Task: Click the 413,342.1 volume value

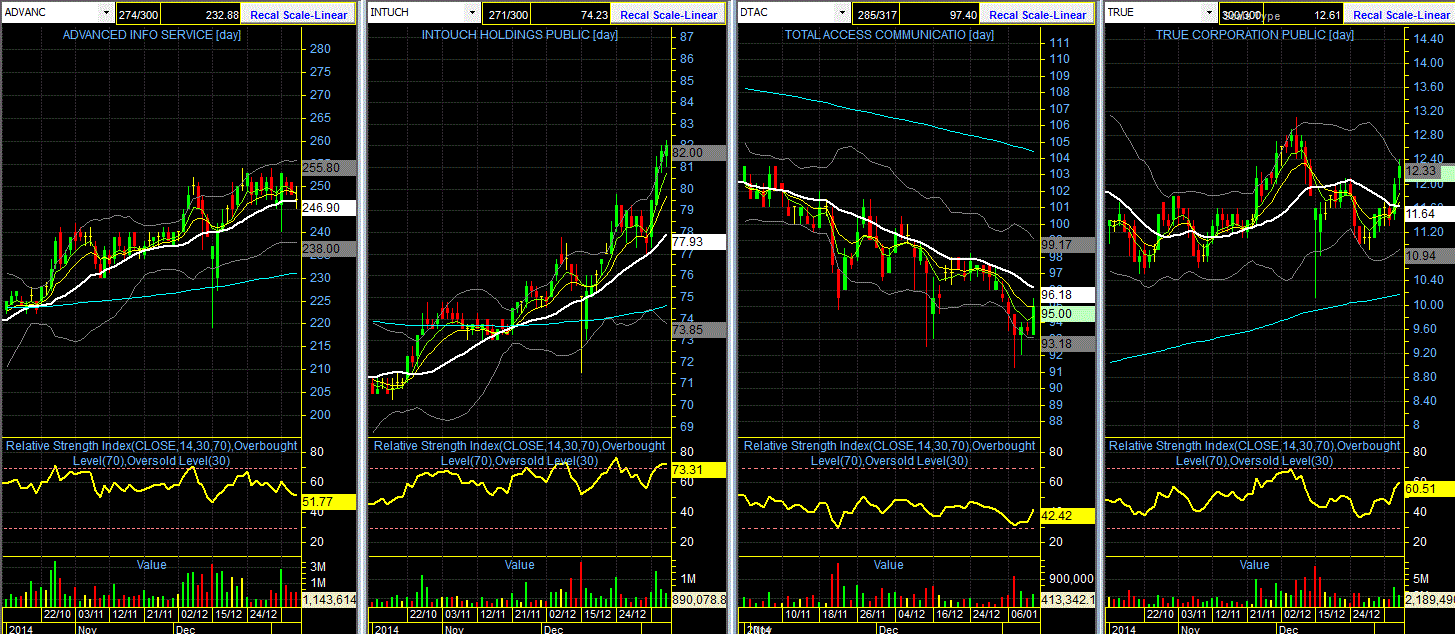Action: (1068, 599)
